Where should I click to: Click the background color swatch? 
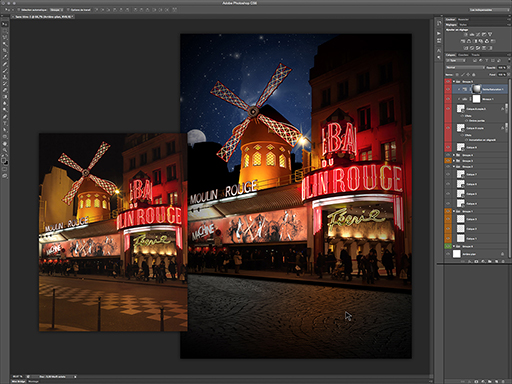[7, 163]
